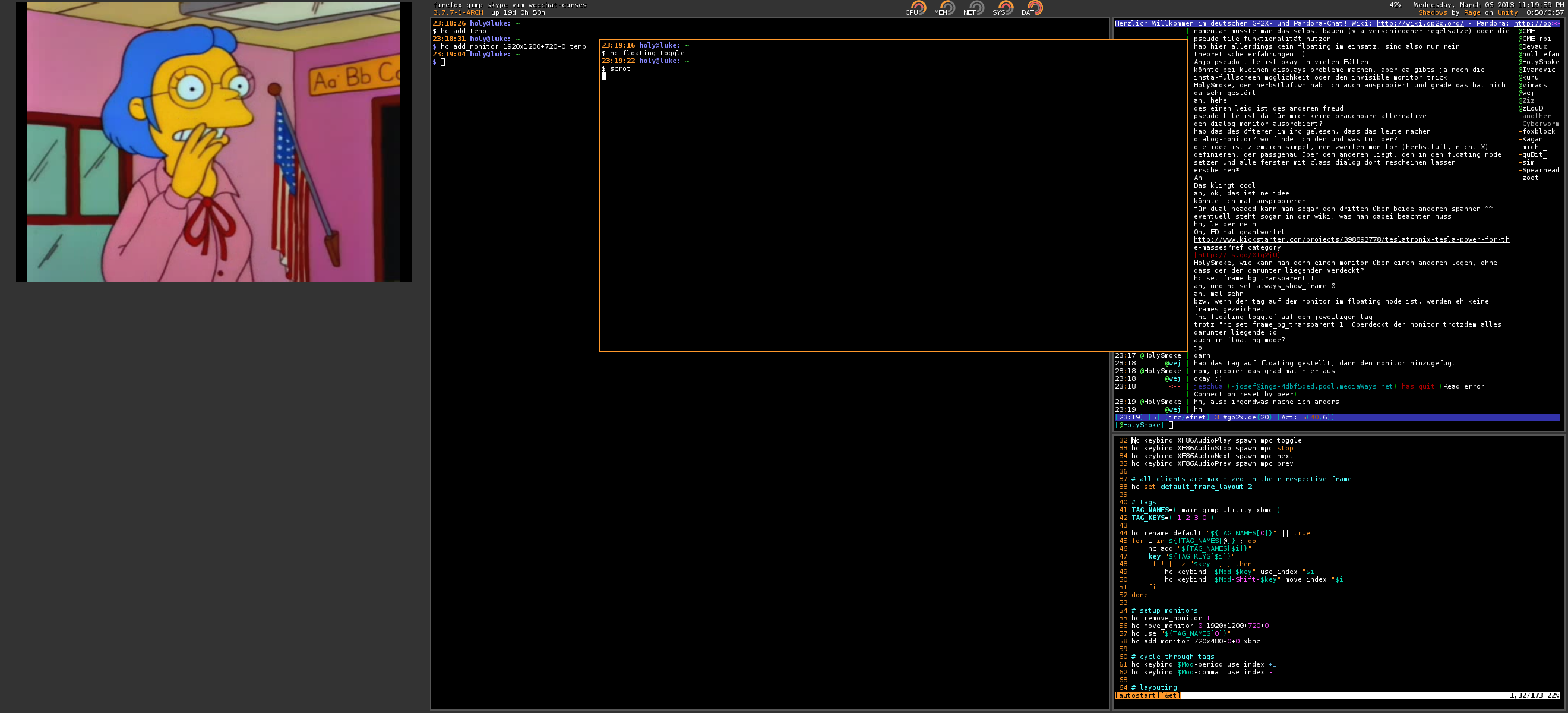Click the MEM usage ring indicator
1568x713 pixels.
[948, 7]
